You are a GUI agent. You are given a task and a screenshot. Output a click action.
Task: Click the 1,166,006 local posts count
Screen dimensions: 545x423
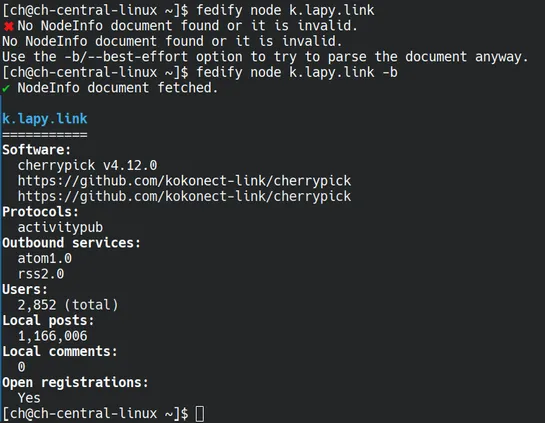53,336
